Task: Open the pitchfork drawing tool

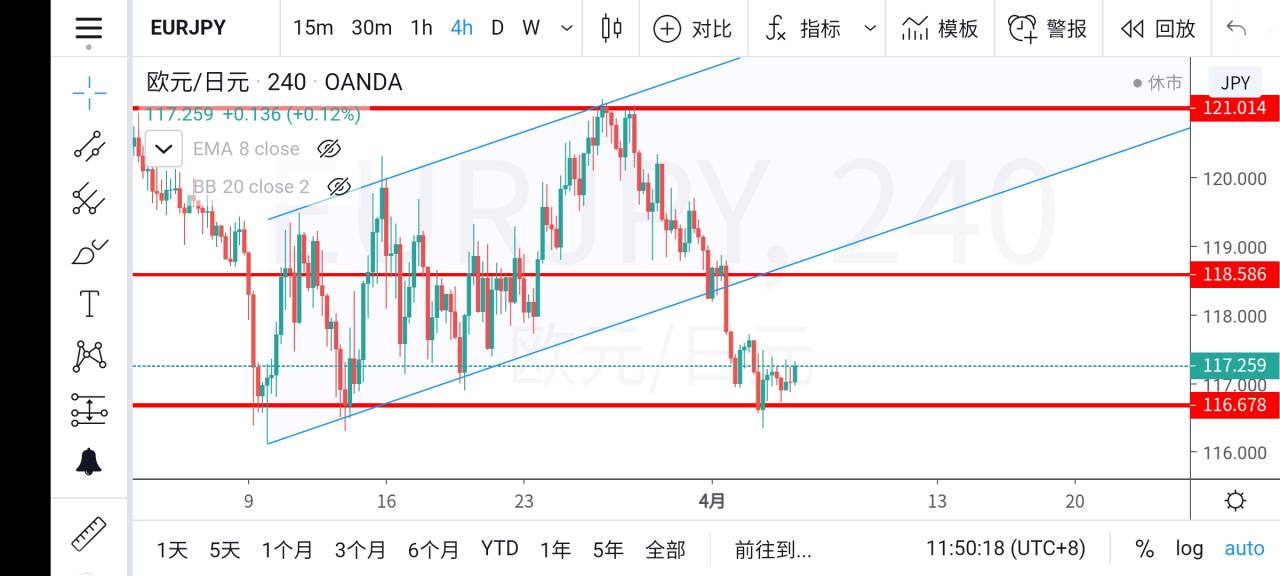Action: 89,199
